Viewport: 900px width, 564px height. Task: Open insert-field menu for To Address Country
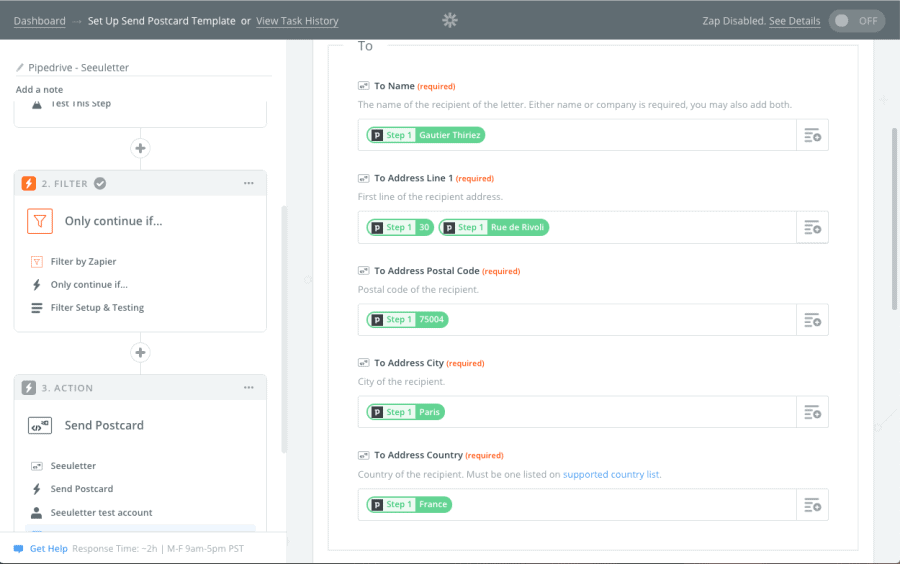point(812,505)
